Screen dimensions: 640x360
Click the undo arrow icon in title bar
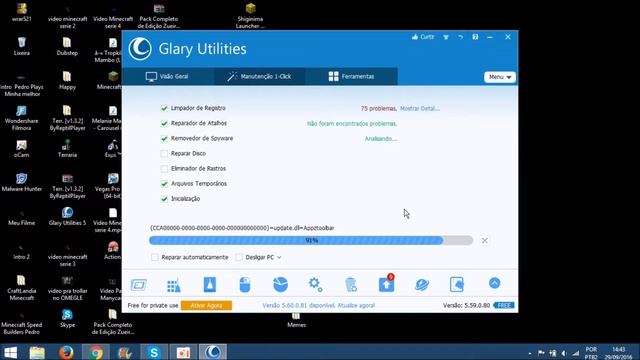[x=460, y=37]
